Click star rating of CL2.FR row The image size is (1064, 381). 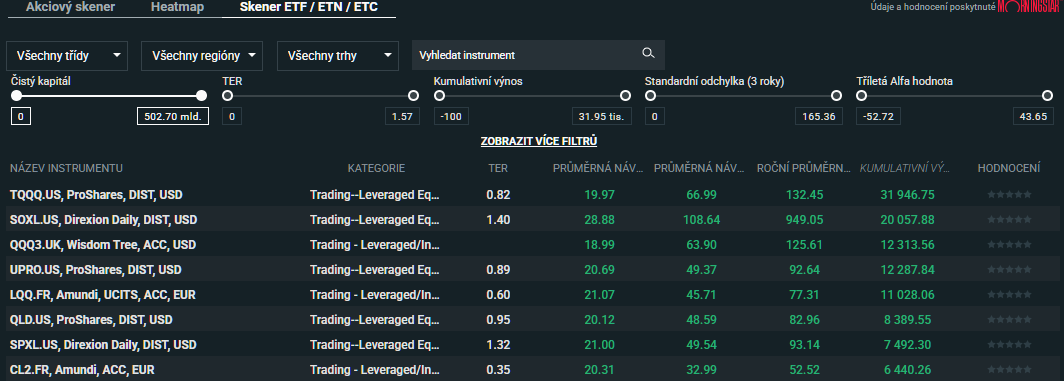(x=1009, y=370)
